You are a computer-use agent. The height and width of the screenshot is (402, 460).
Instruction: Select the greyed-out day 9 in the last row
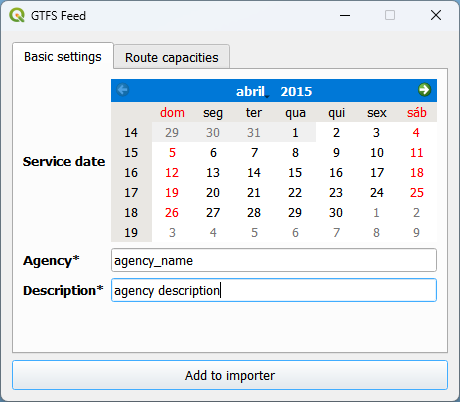click(417, 232)
